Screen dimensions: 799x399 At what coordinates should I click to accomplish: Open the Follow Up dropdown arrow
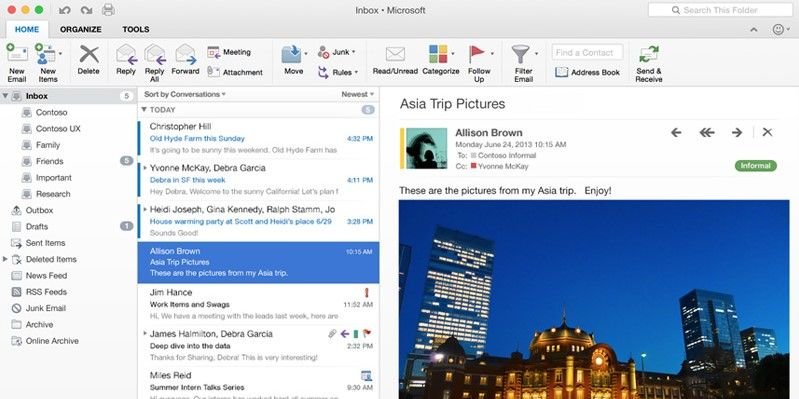[x=492, y=53]
